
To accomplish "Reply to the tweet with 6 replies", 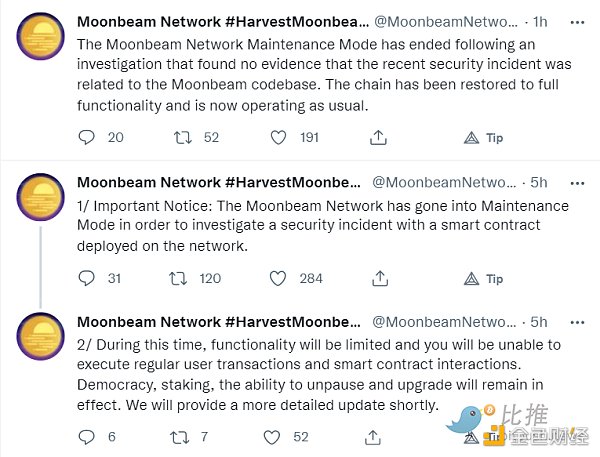I will coord(87,437).
